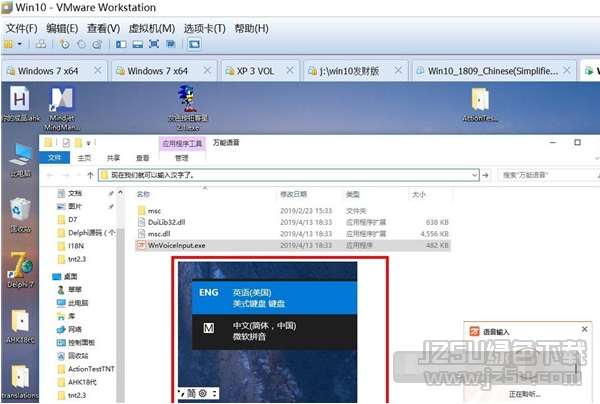Screen dimensions: 600x404
Task: Click the address bar go arrow button
Action: click(x=486, y=175)
